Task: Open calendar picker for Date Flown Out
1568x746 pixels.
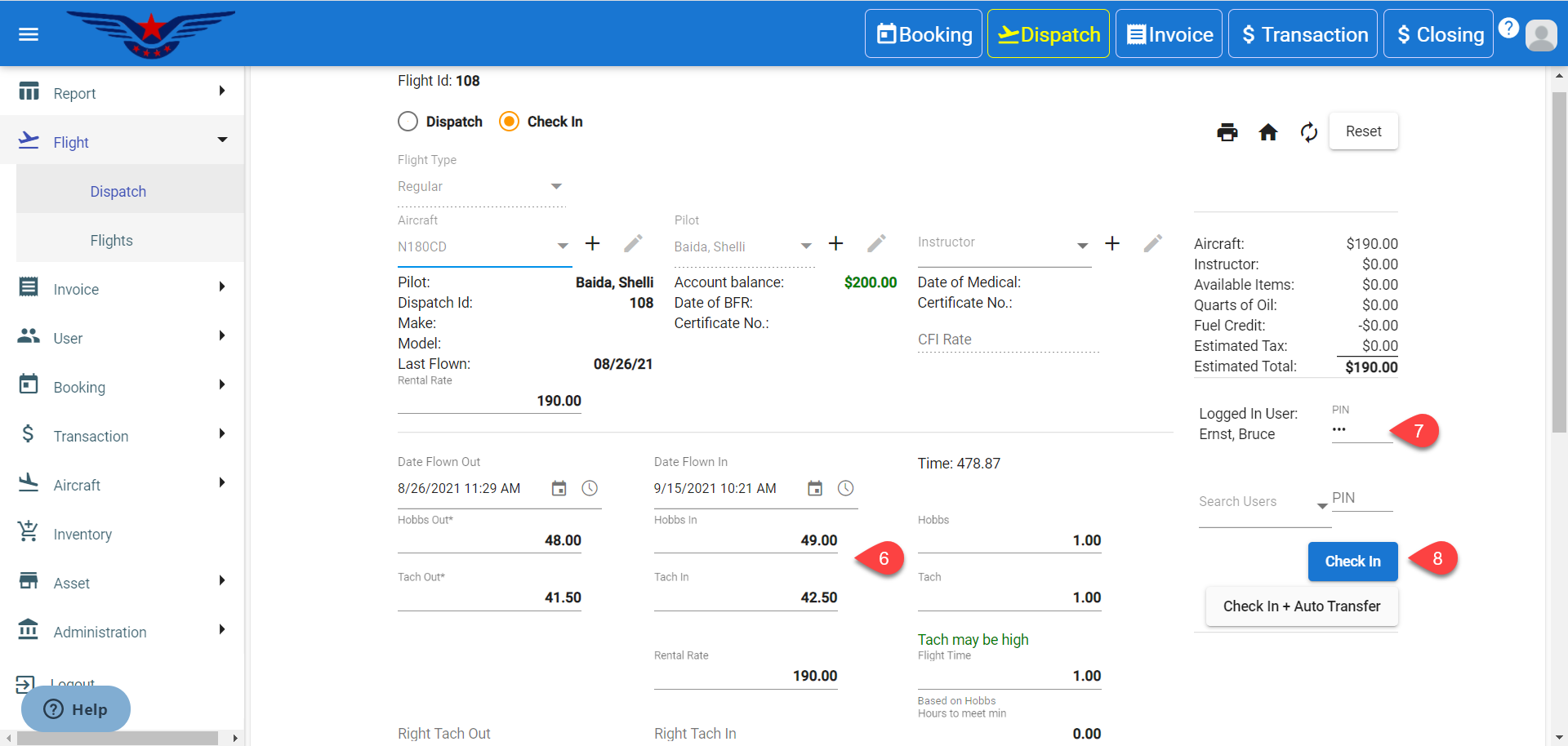Action: (x=559, y=489)
